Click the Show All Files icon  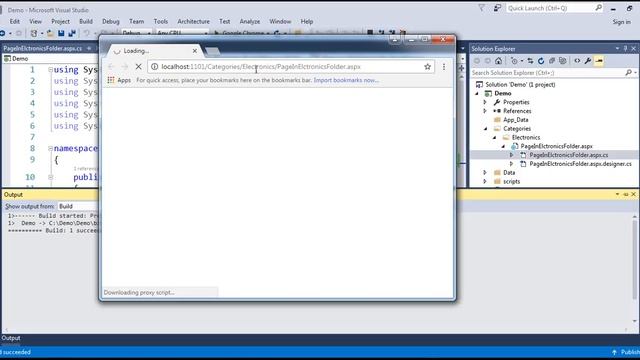pos(563,61)
